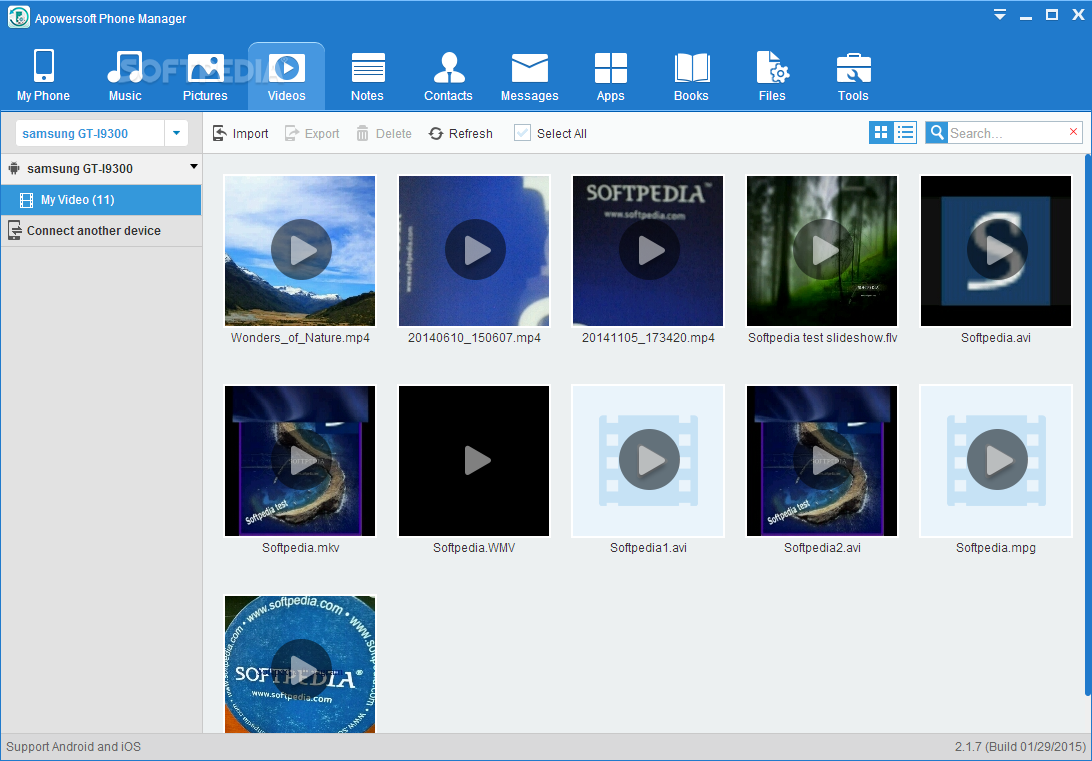Clear the search box with red X

pos(1073,131)
